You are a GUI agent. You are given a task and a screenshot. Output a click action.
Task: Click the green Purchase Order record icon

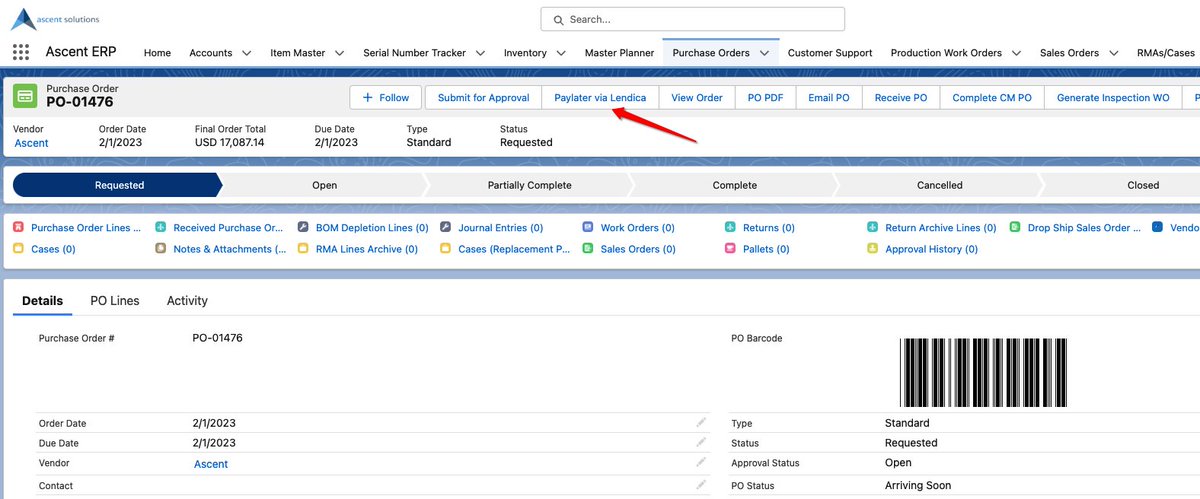25,96
